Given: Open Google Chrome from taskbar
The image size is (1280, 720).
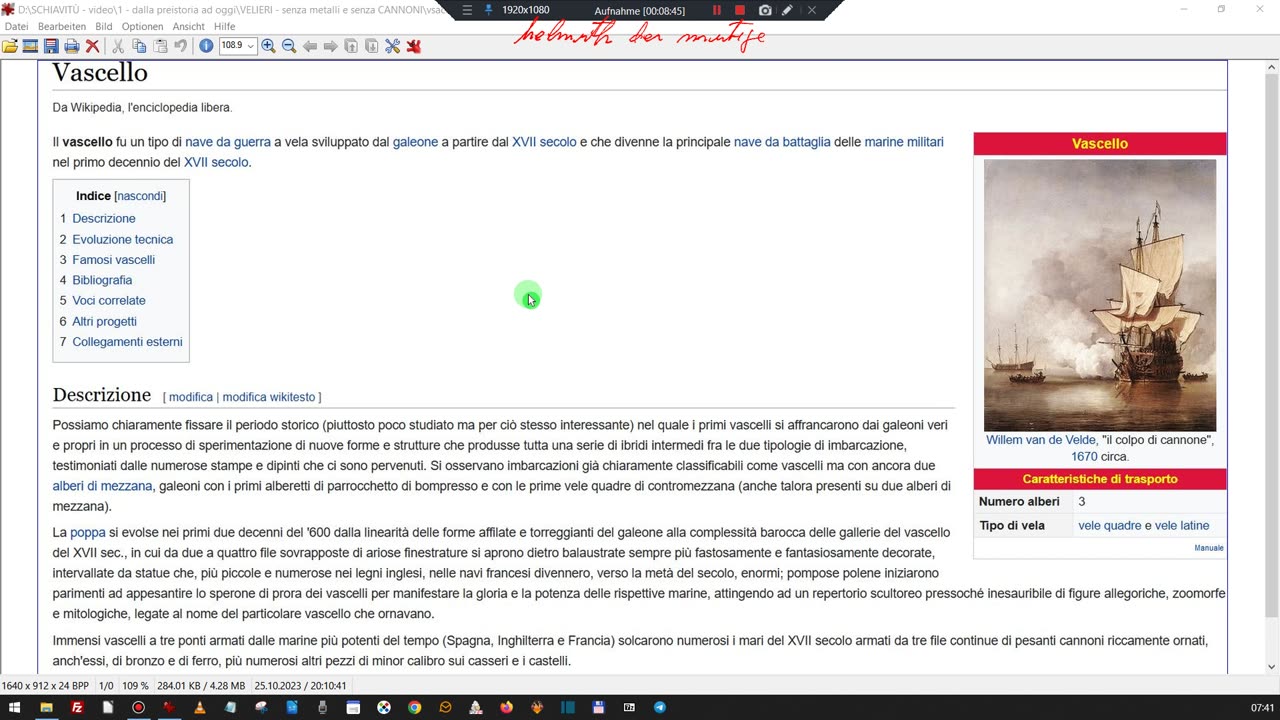Looking at the screenshot, I should click(x=414, y=707).
